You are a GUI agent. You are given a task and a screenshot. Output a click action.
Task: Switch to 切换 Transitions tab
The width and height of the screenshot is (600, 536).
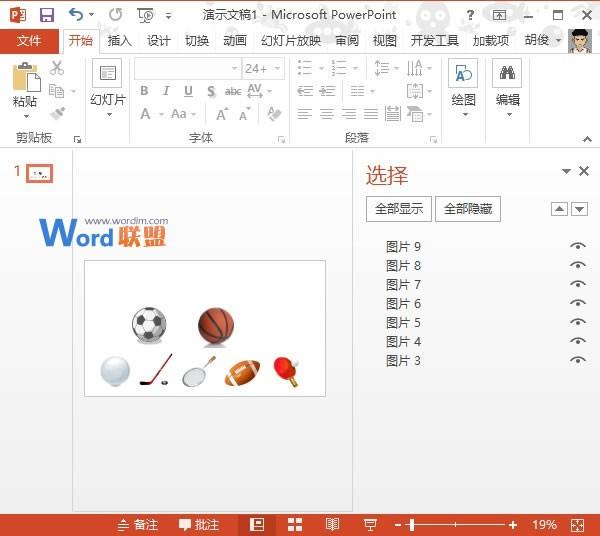coord(197,41)
